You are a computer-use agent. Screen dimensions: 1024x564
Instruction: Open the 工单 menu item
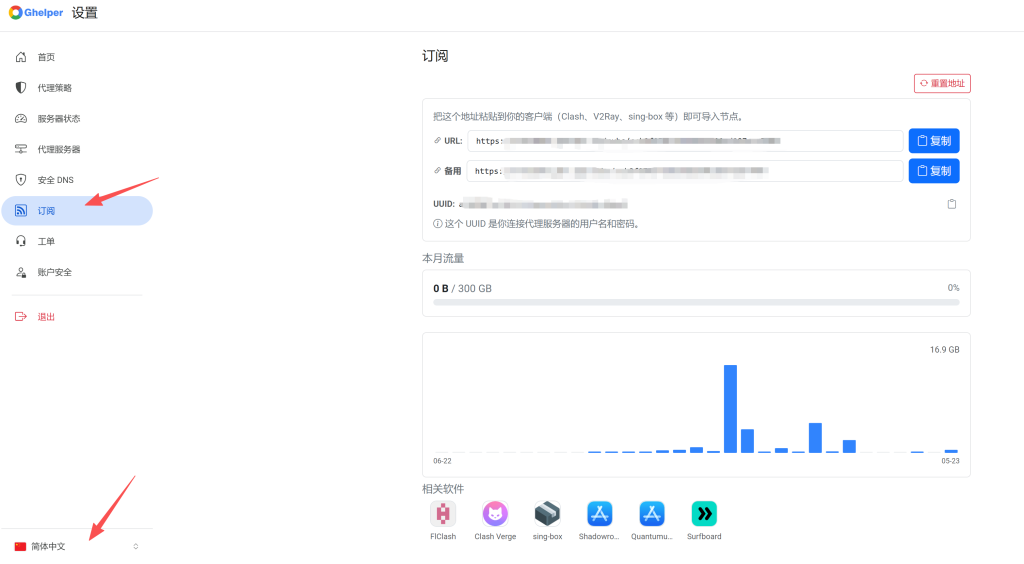pyautogui.click(x=77, y=241)
